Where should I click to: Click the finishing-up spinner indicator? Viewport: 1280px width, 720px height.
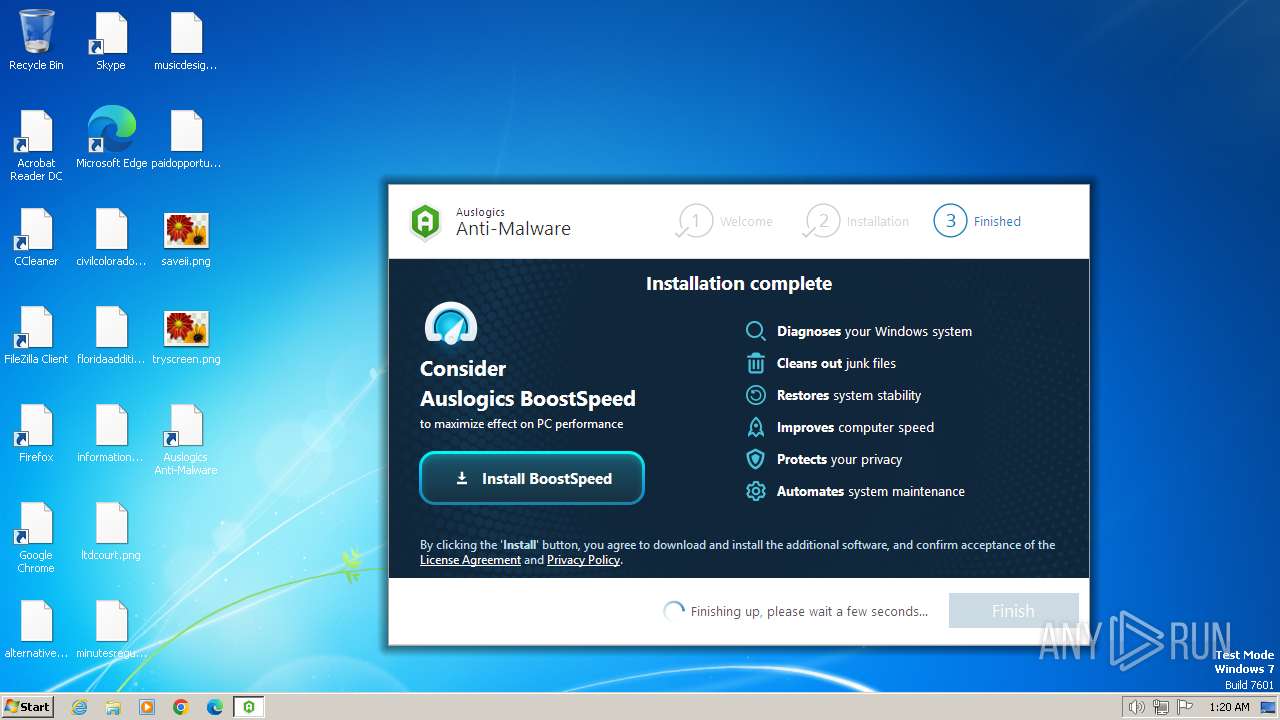click(x=675, y=611)
